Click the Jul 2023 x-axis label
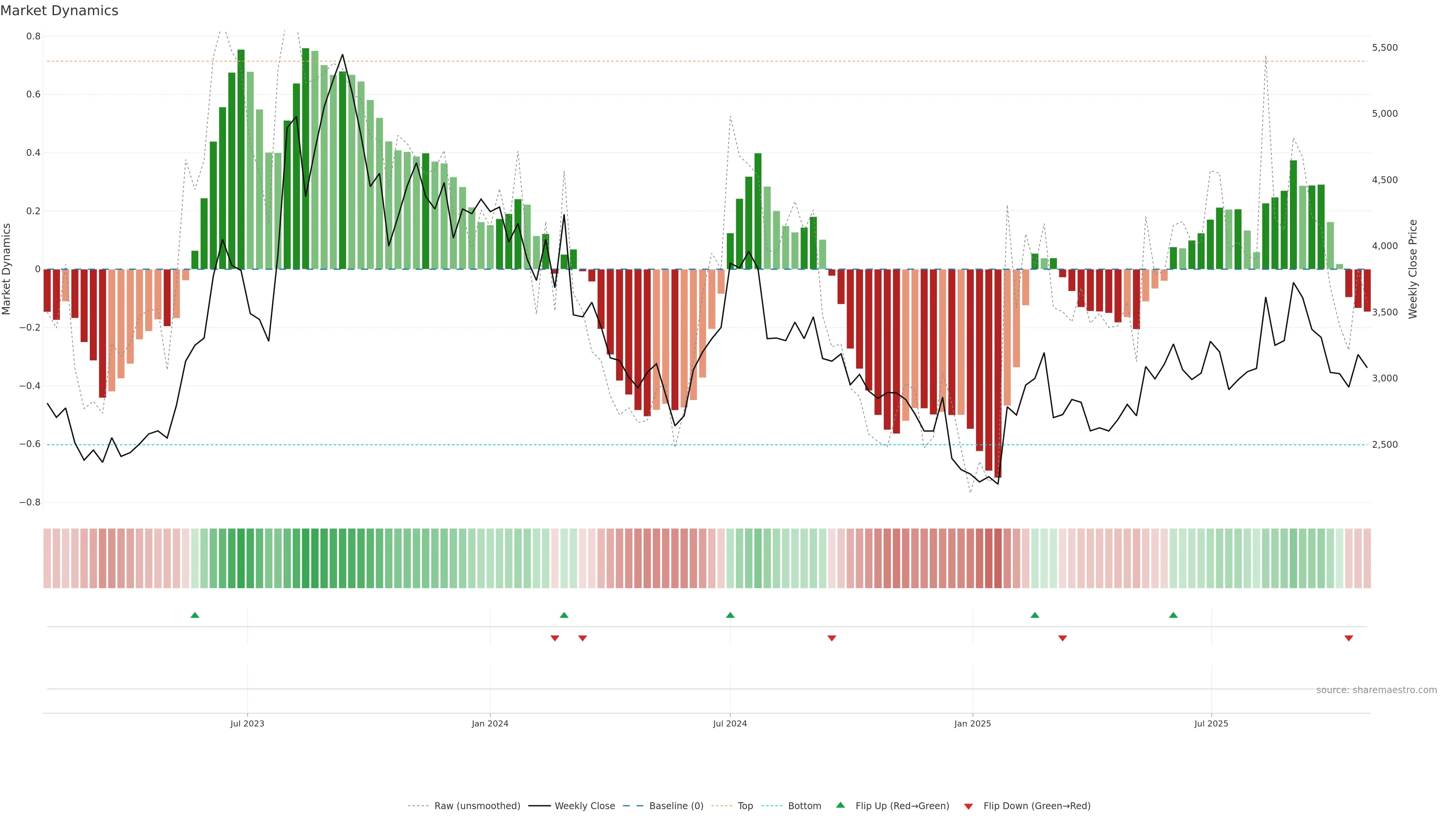The height and width of the screenshot is (819, 1456). coord(247,723)
